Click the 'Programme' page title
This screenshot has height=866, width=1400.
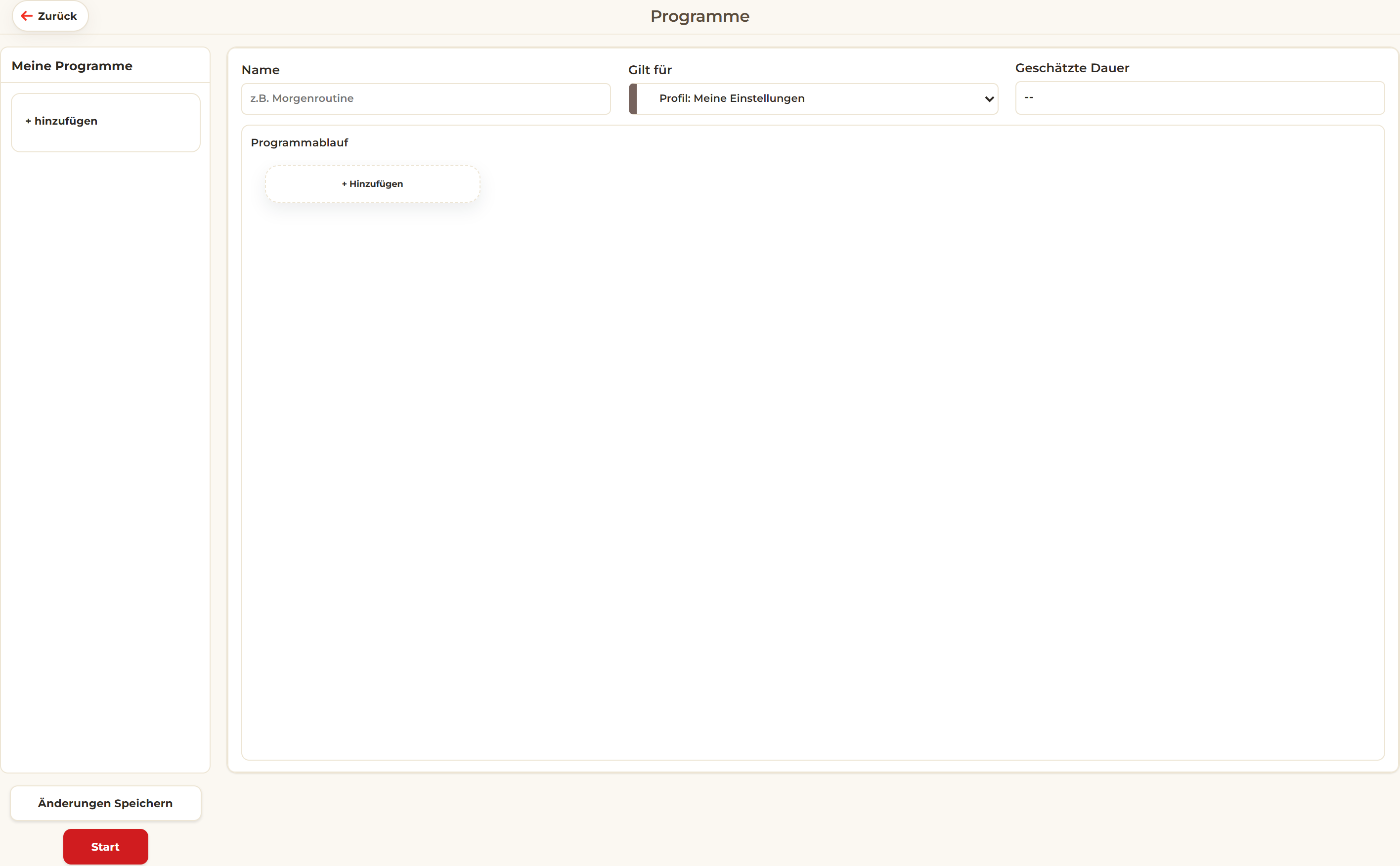point(700,16)
